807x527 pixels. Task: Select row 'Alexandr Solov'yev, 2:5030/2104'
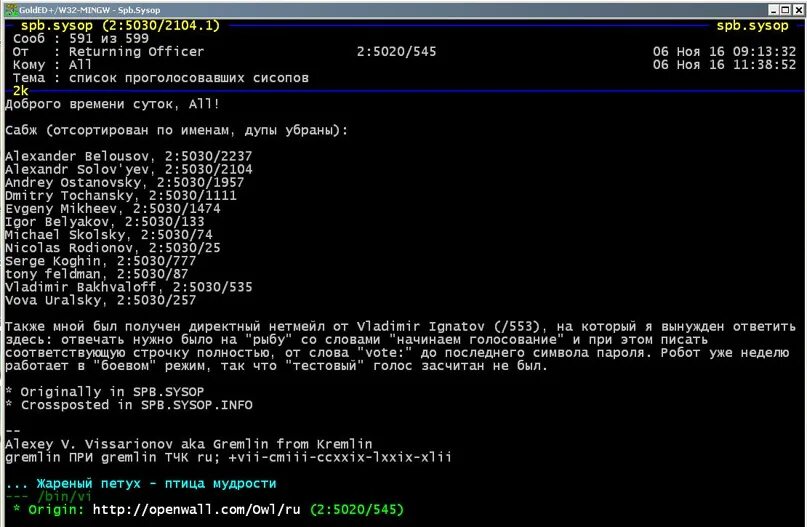click(129, 169)
